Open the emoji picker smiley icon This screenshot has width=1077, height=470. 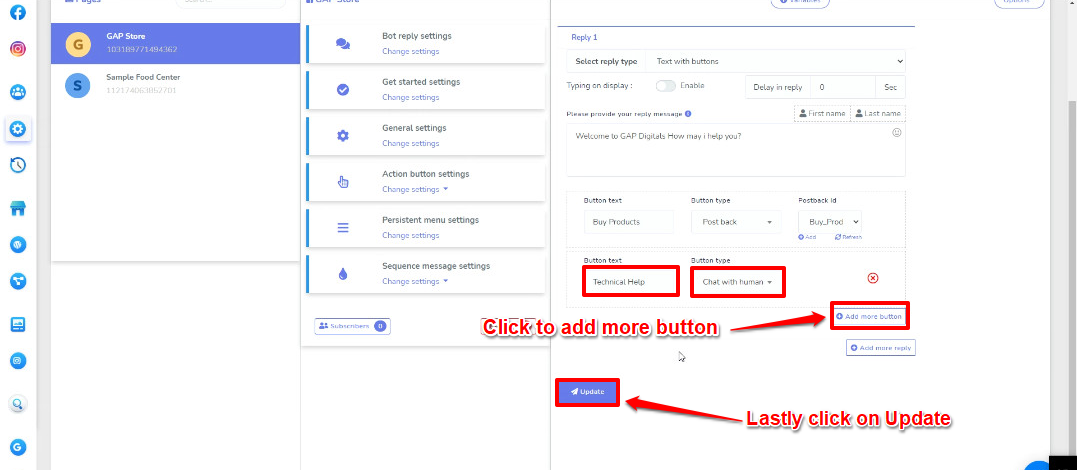click(x=896, y=133)
